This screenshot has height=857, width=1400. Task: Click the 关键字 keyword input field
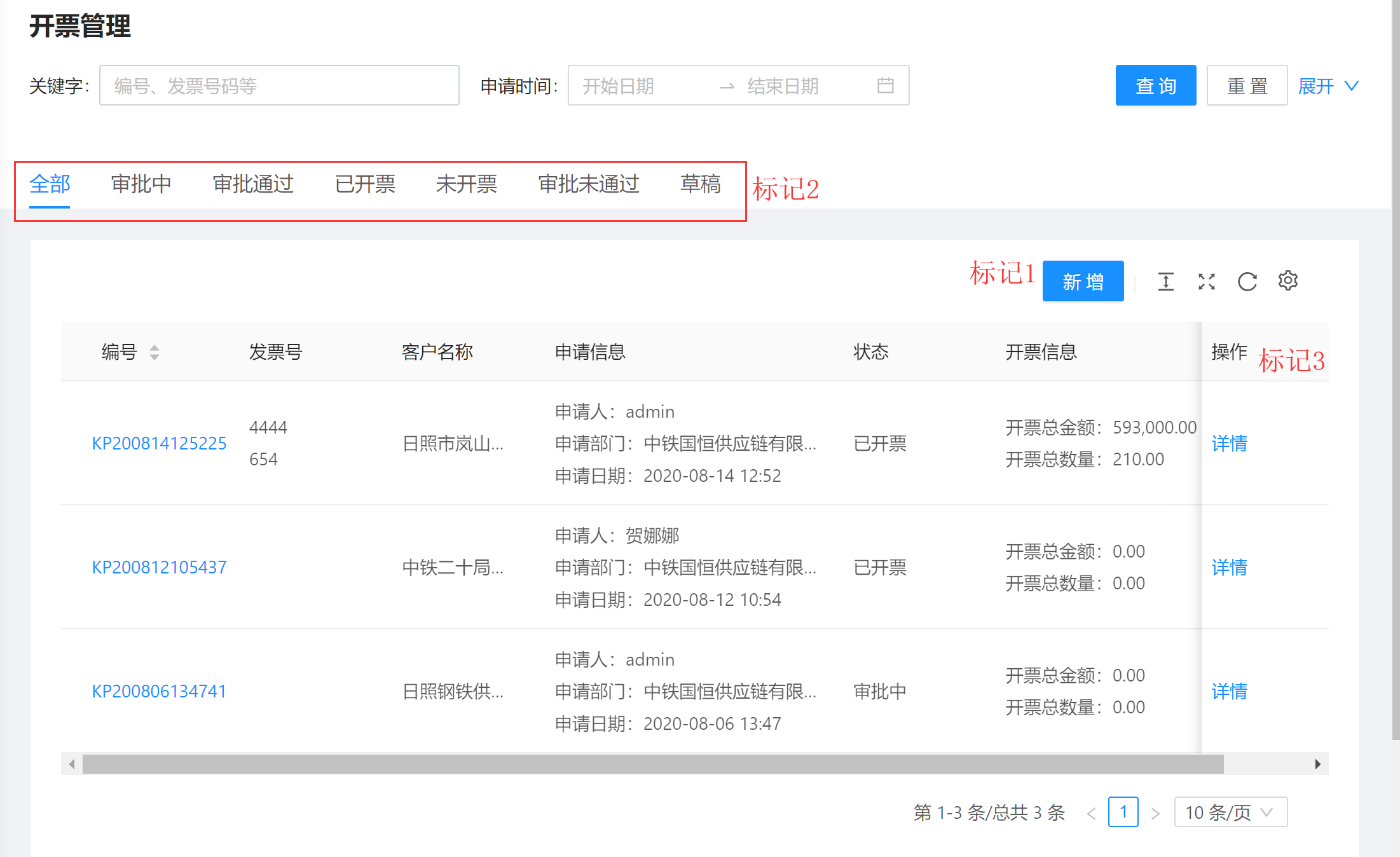coord(279,86)
